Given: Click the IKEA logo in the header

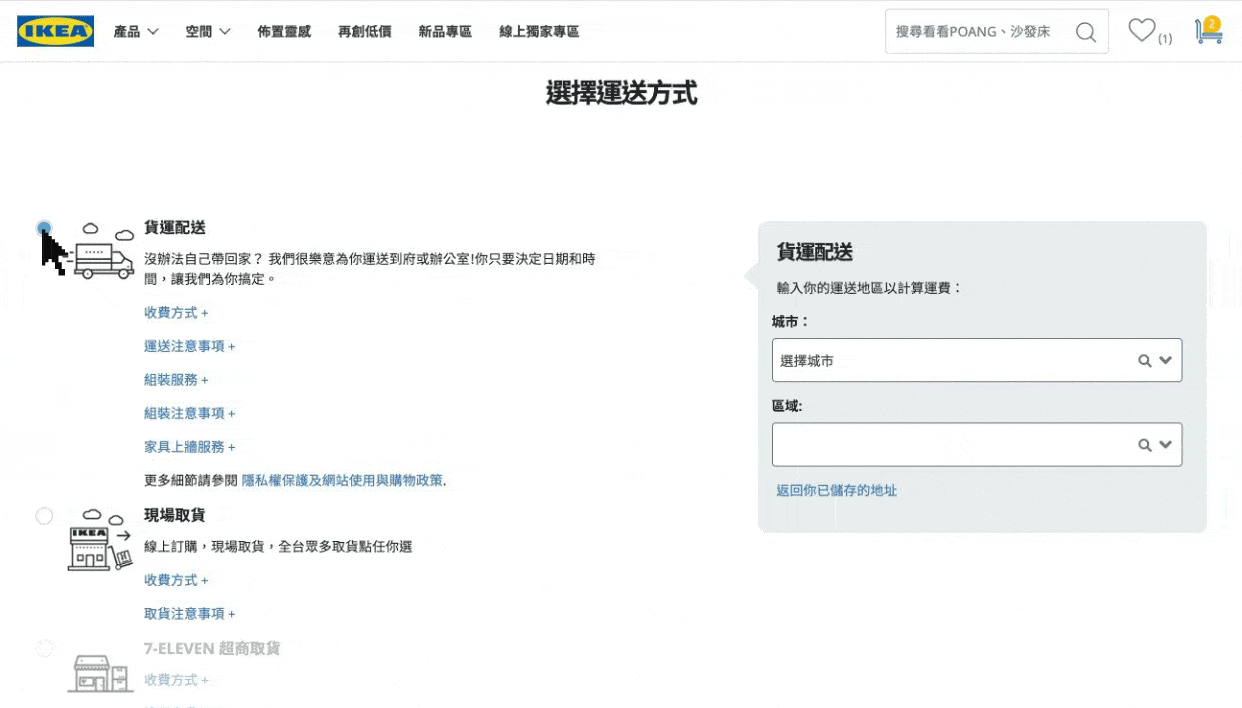Looking at the screenshot, I should pyautogui.click(x=56, y=31).
